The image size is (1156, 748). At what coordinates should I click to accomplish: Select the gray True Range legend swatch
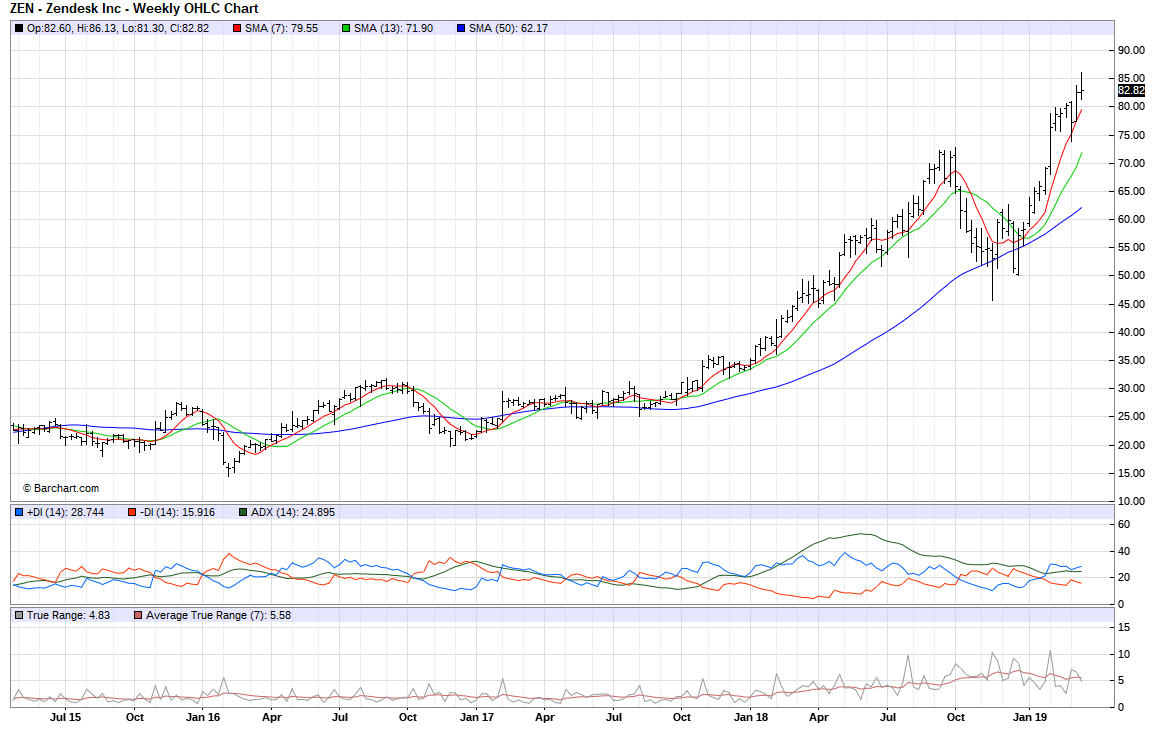[x=18, y=615]
